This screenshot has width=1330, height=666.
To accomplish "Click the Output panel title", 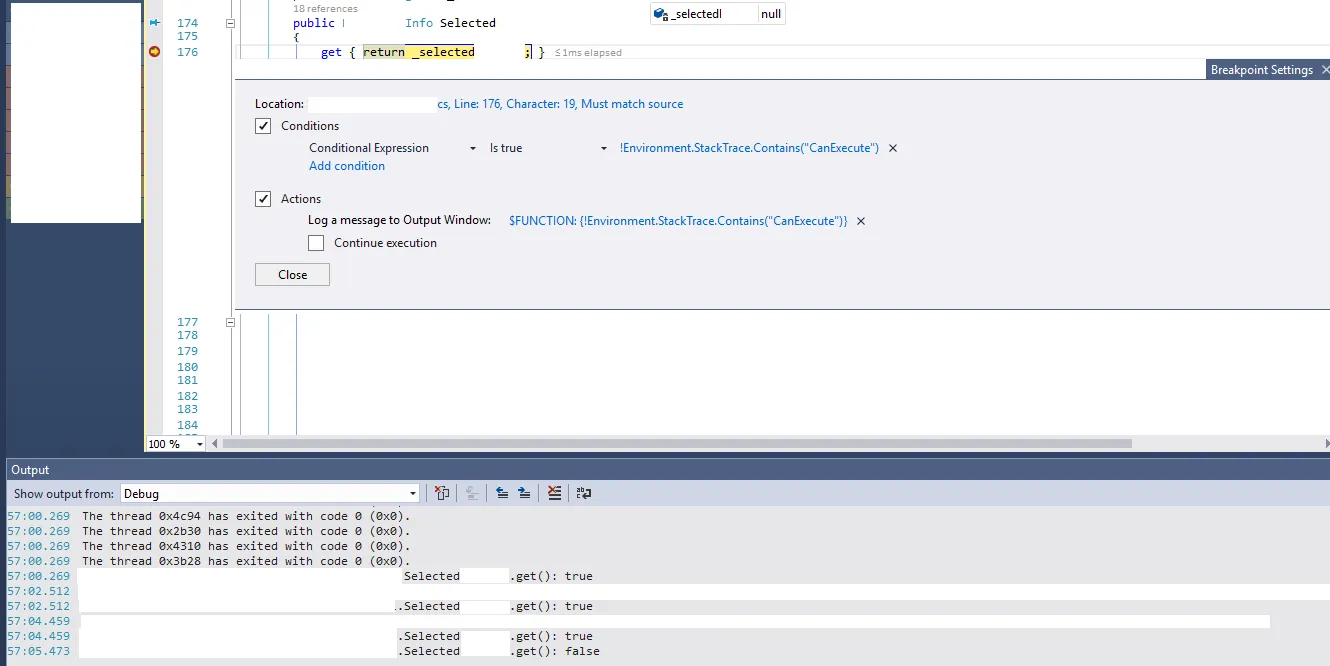I will click(30, 470).
